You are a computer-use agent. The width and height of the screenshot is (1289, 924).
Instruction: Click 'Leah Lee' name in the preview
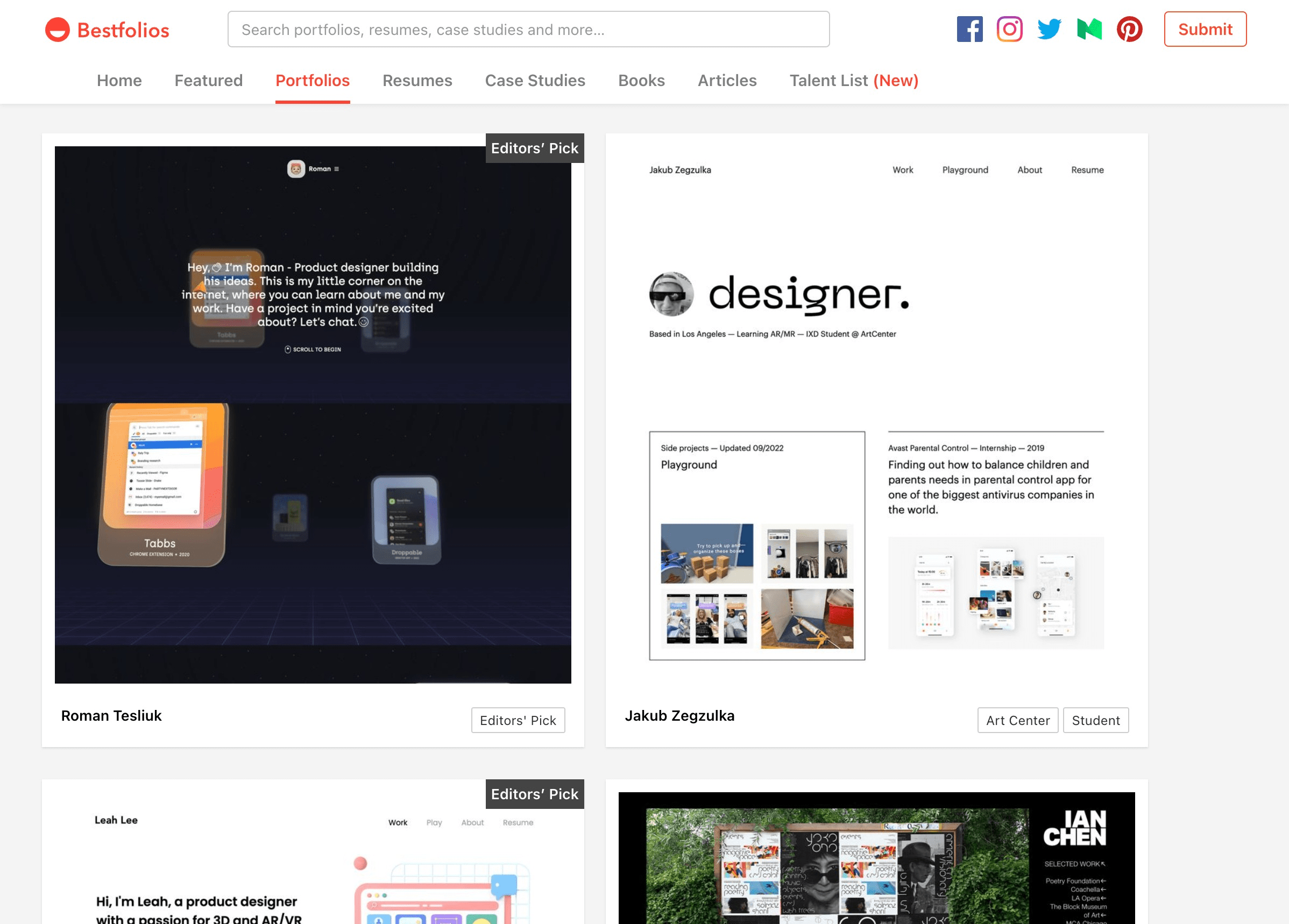pos(116,820)
